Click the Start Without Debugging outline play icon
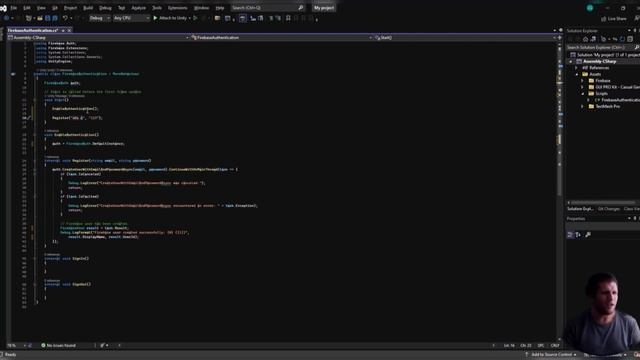This screenshot has width=640, height=360. pos(195,18)
